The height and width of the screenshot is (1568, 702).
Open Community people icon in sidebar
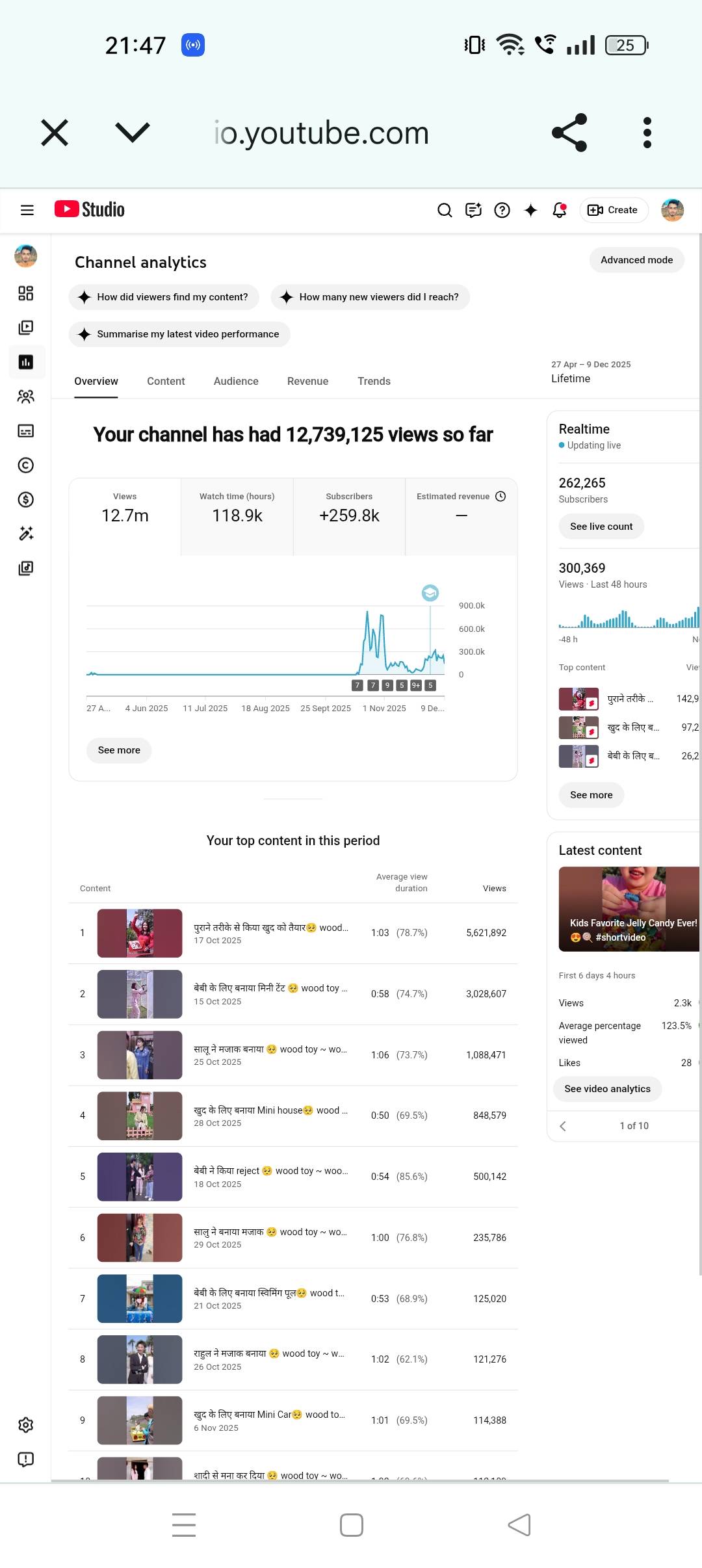pyautogui.click(x=26, y=397)
